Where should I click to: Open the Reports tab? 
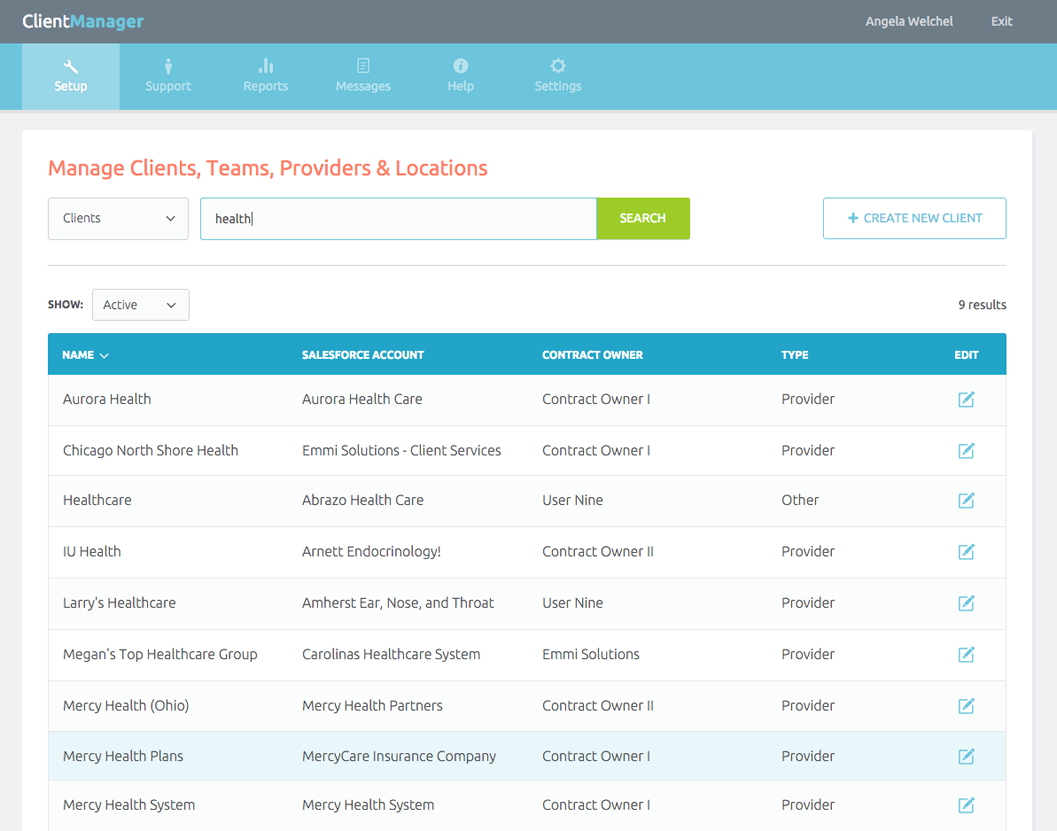pyautogui.click(x=265, y=76)
